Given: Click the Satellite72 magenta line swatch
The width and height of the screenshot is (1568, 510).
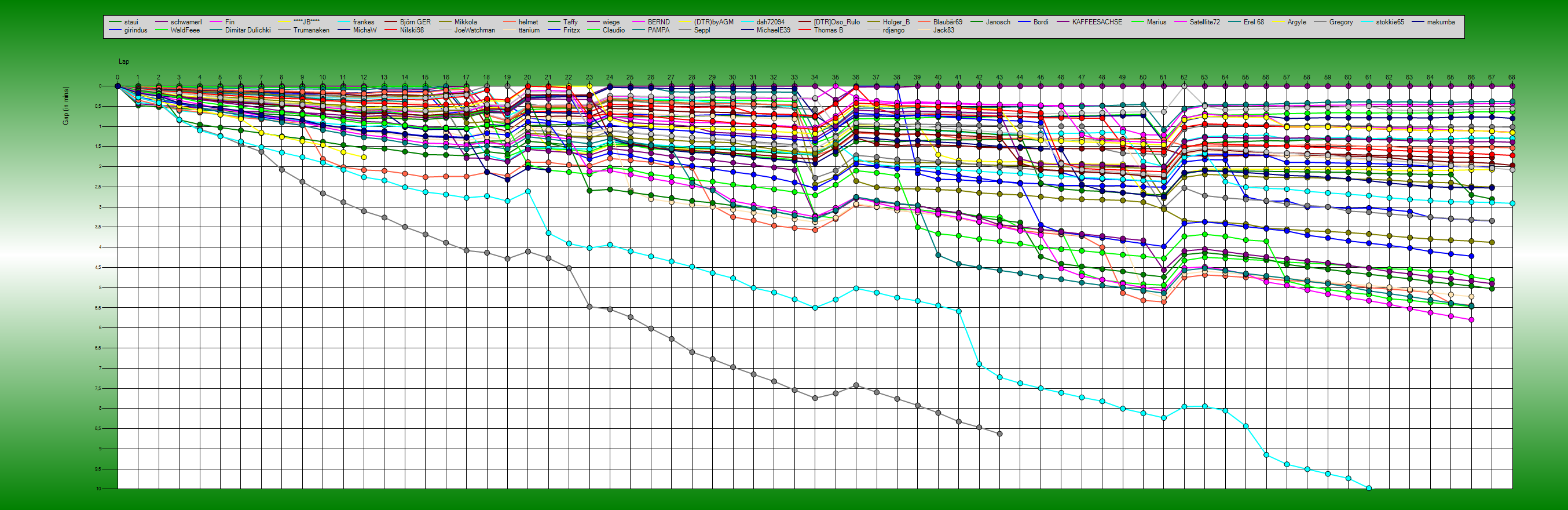Looking at the screenshot, I should (1179, 22).
